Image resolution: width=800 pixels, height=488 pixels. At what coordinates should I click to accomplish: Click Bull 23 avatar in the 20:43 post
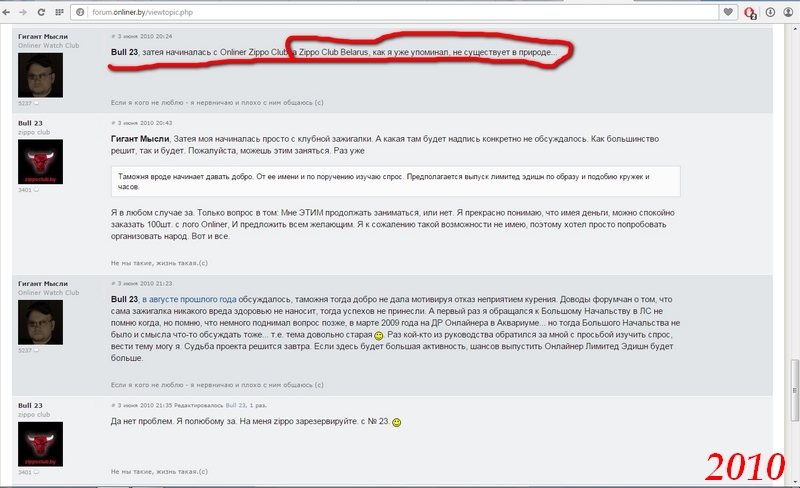[x=40, y=162]
